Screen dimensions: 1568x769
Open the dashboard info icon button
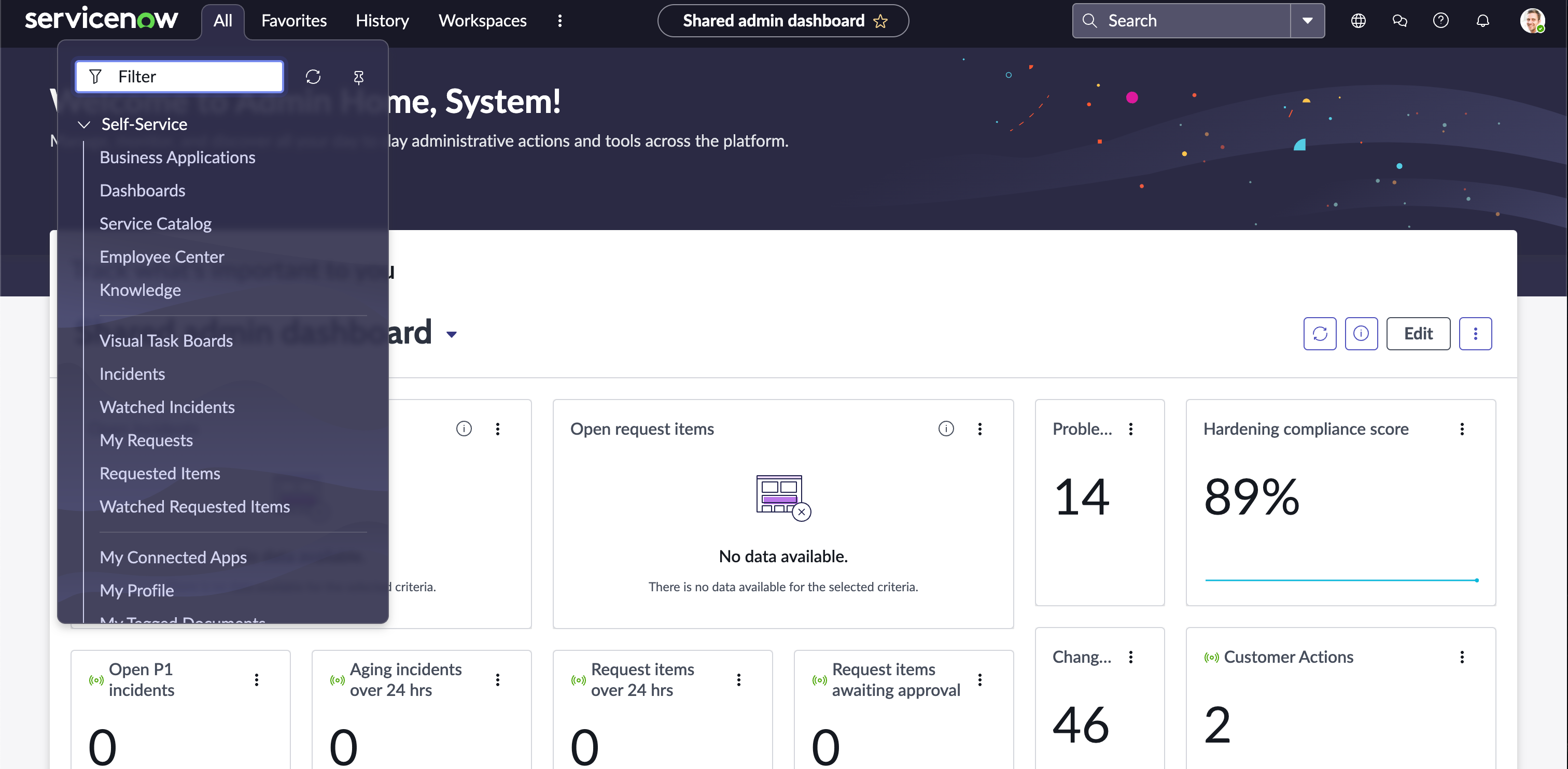(x=1361, y=333)
